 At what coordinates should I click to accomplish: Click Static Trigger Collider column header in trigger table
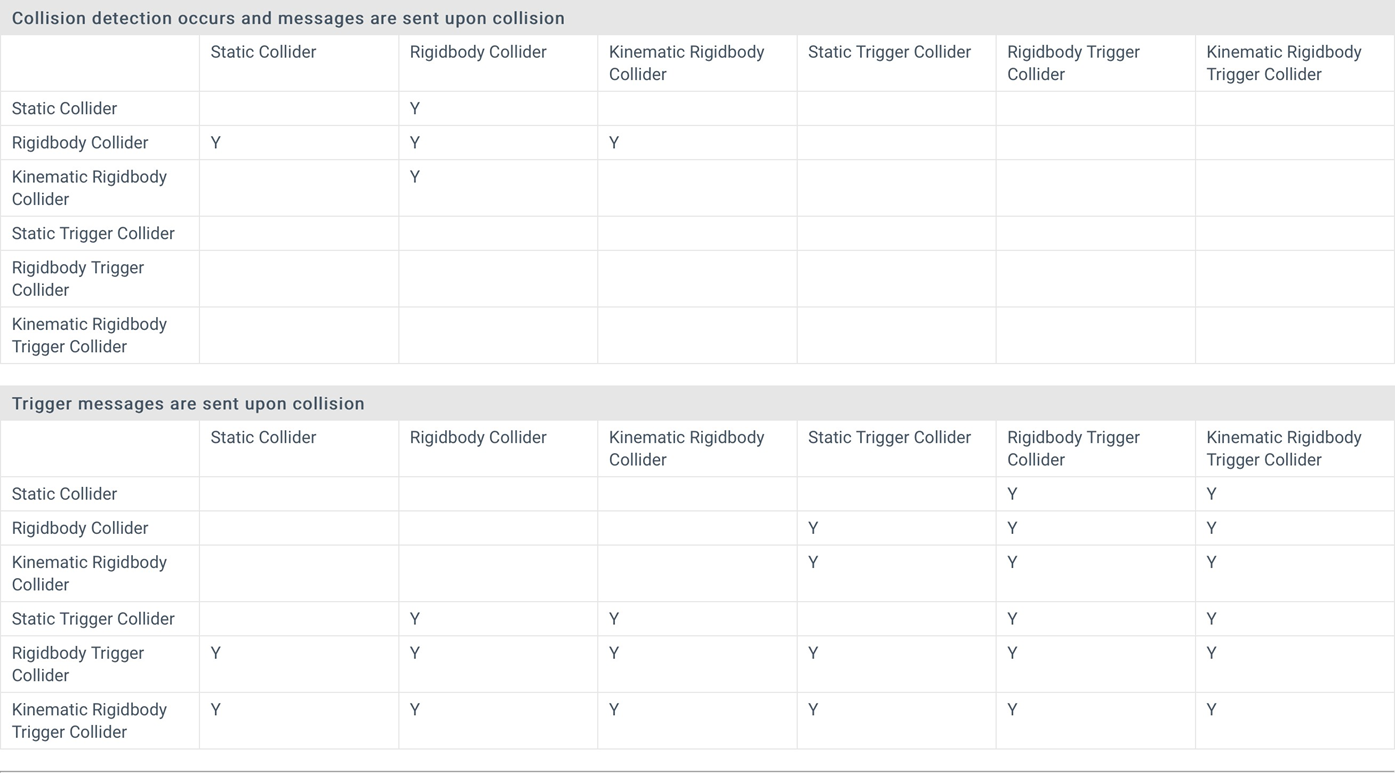(x=889, y=438)
